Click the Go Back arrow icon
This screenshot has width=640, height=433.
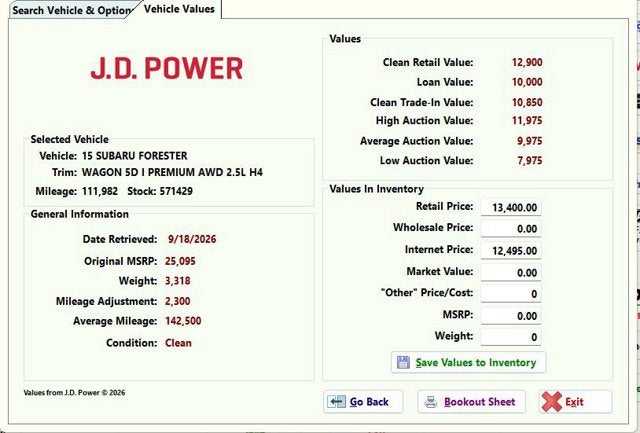(337, 402)
